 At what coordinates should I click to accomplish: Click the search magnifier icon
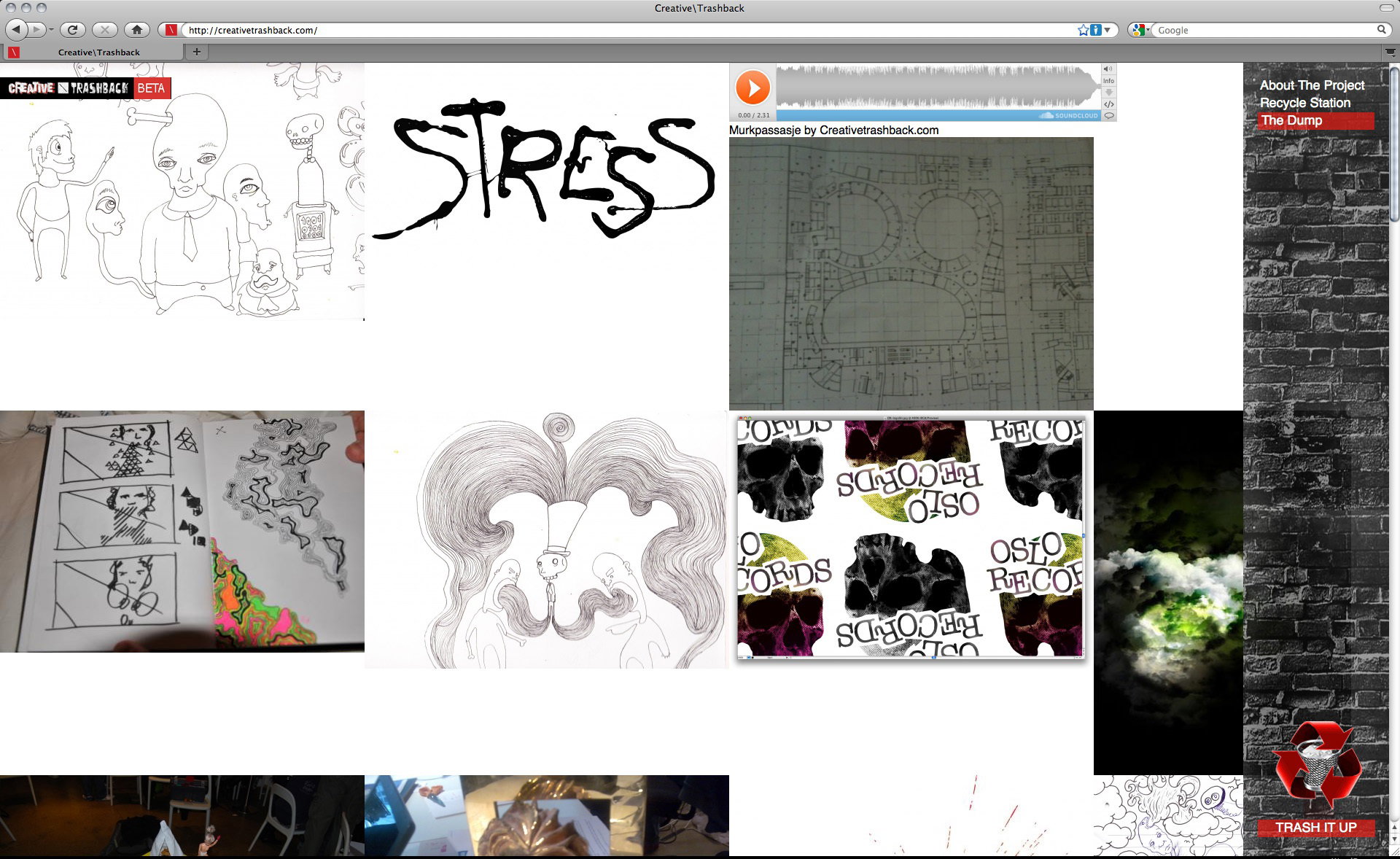(x=1381, y=30)
